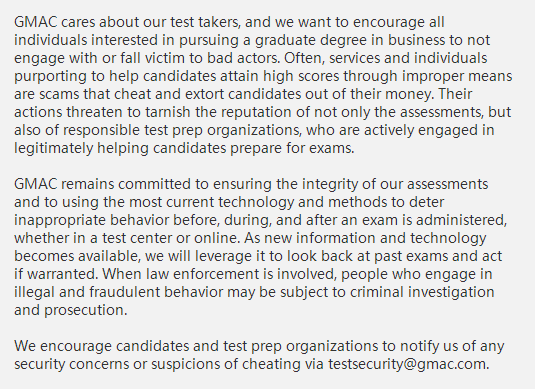This screenshot has height=389, width=535.
Task: Click the word GMAC starting second paragraph
Action: 35,184
